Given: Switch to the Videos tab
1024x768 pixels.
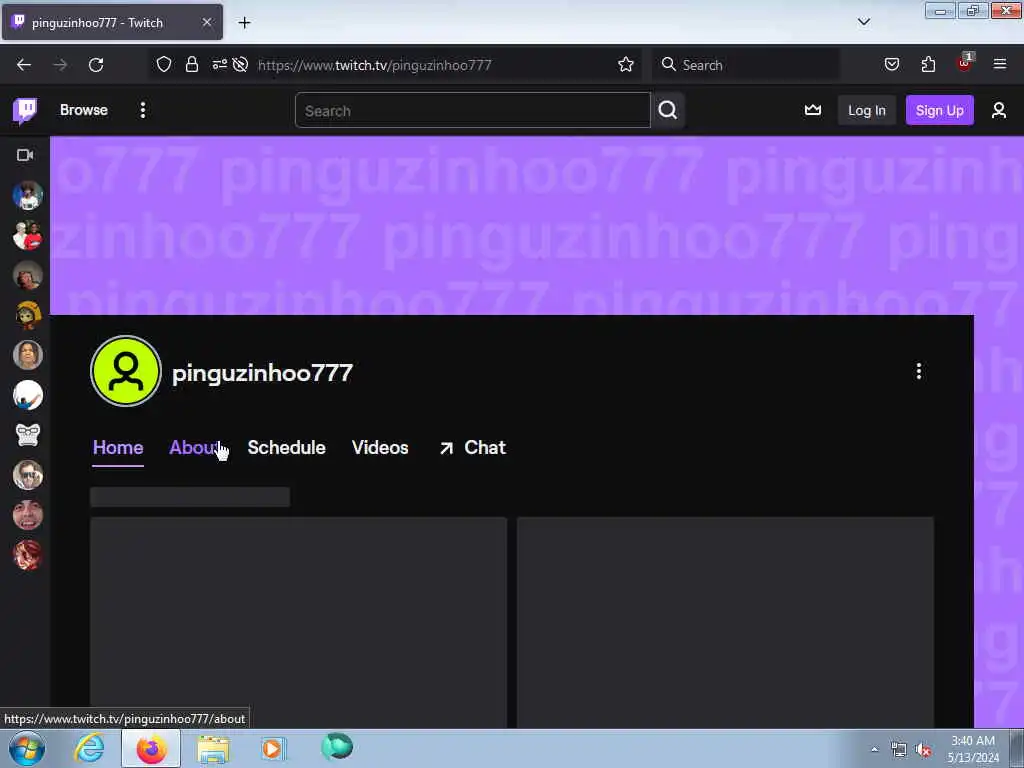Looking at the screenshot, I should pos(380,448).
